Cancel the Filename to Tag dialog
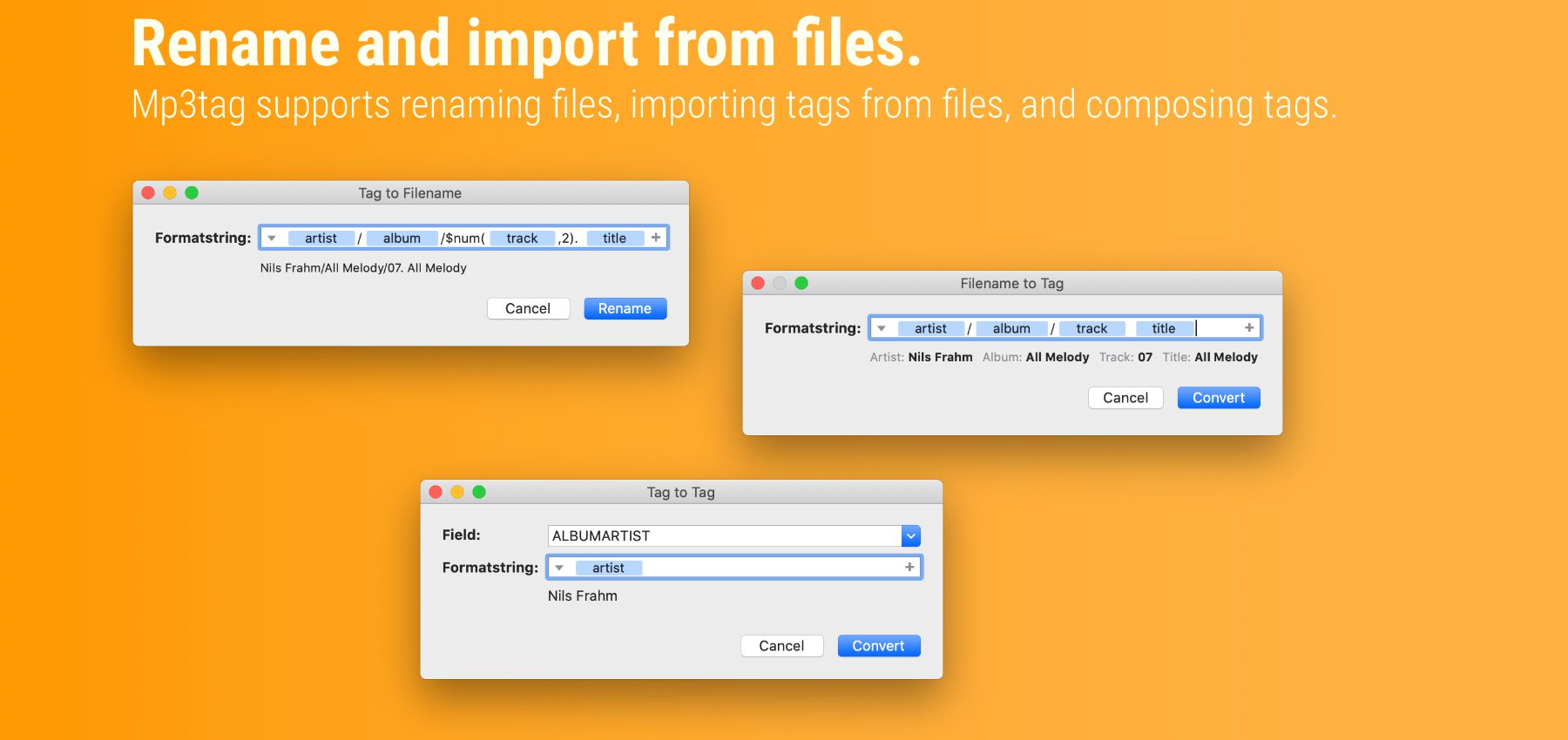The image size is (1568, 740). (x=1125, y=398)
